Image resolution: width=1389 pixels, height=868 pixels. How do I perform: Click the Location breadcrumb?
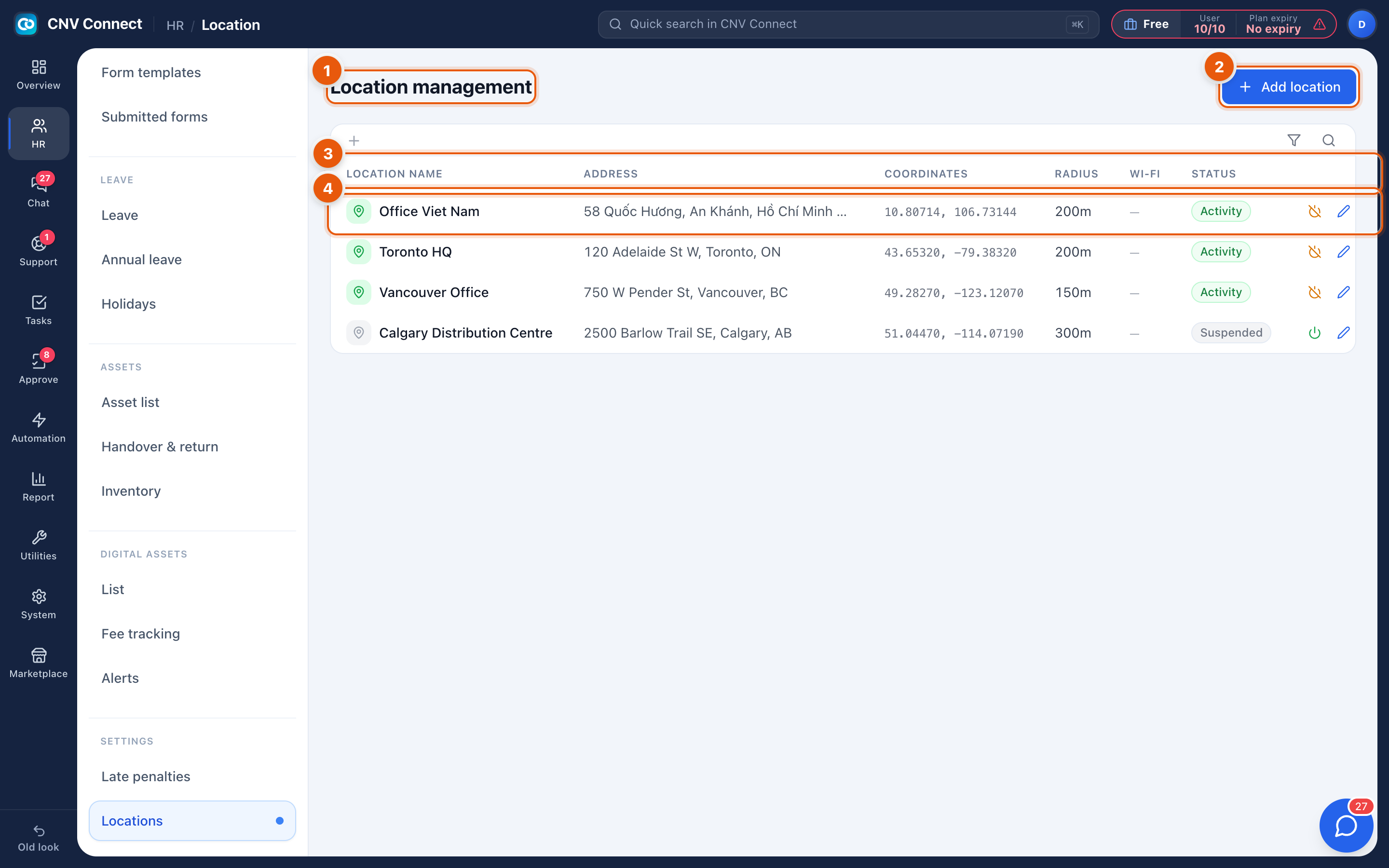point(231,25)
